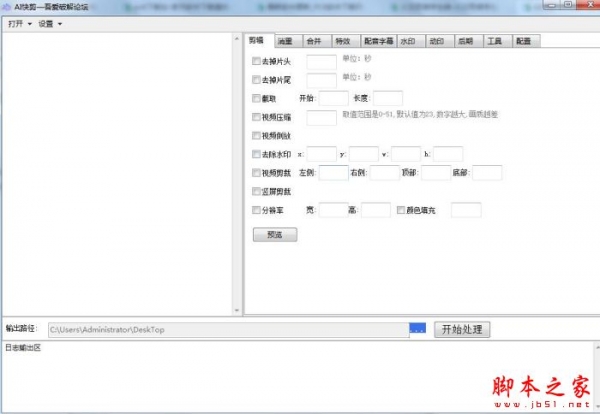This screenshot has width=600, height=414.
Task: Click the 视频压缩 value input box
Action: [321, 117]
